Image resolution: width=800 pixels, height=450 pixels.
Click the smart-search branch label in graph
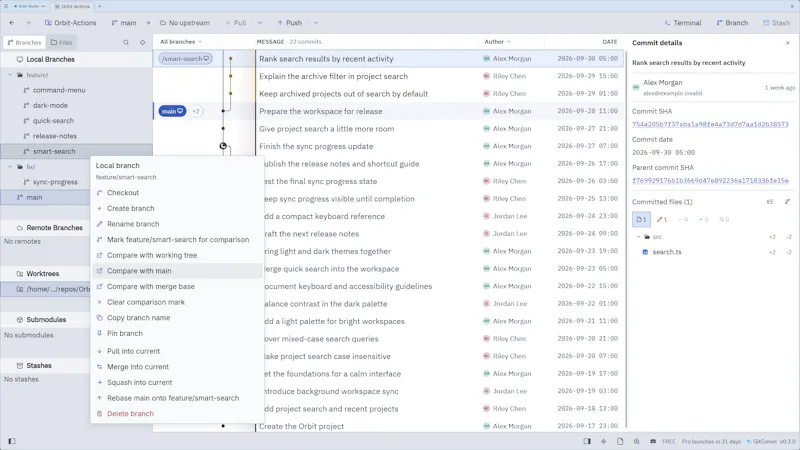click(185, 59)
